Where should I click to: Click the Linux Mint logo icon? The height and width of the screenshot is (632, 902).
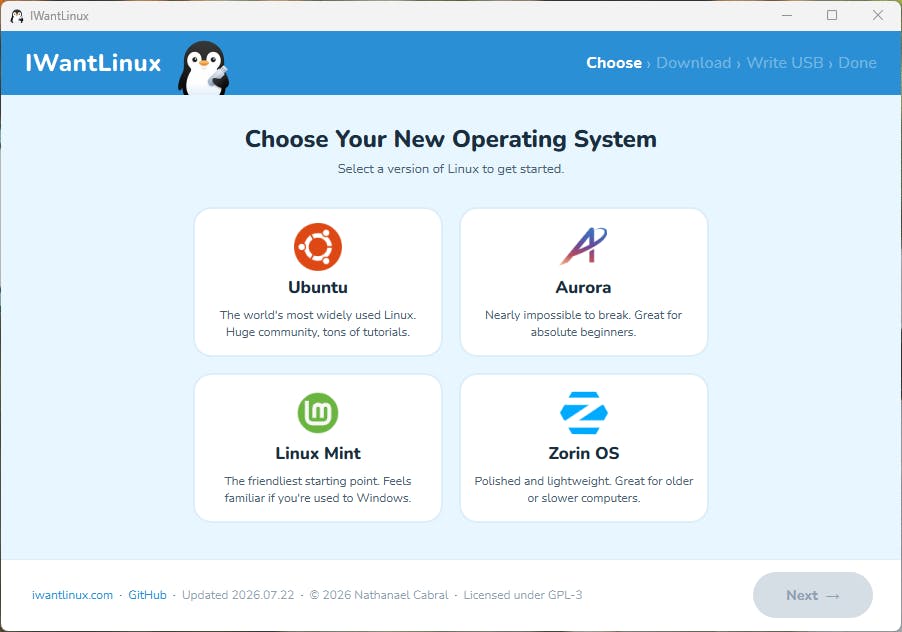(318, 412)
